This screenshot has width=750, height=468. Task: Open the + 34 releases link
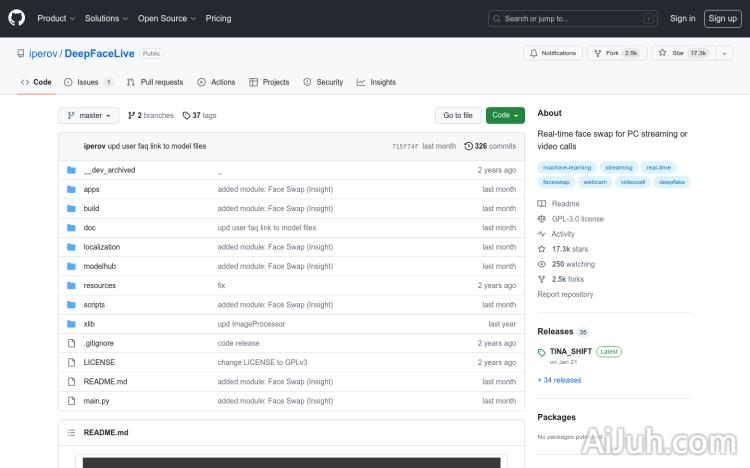[559, 380]
